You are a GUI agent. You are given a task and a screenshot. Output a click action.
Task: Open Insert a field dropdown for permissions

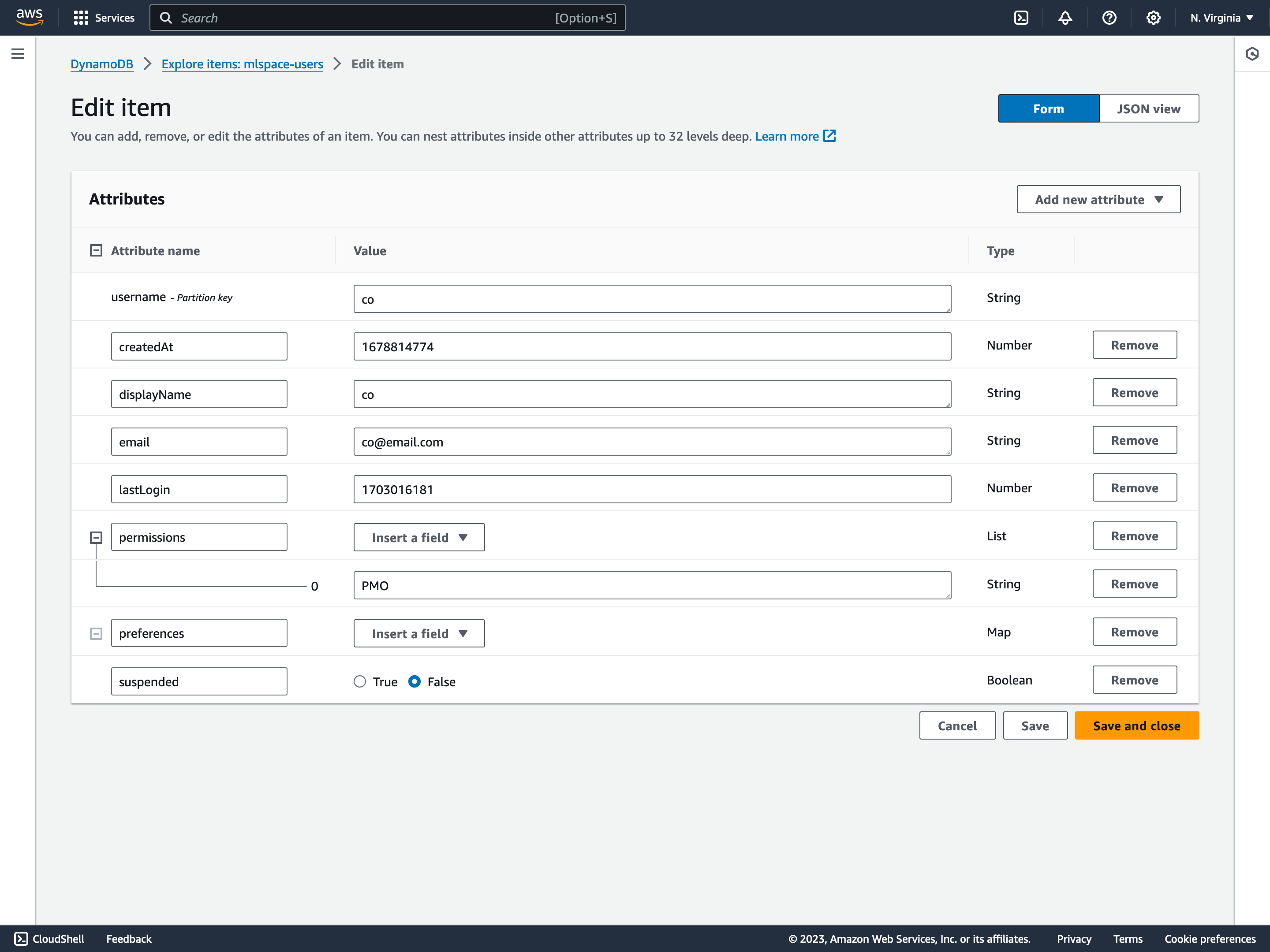418,537
